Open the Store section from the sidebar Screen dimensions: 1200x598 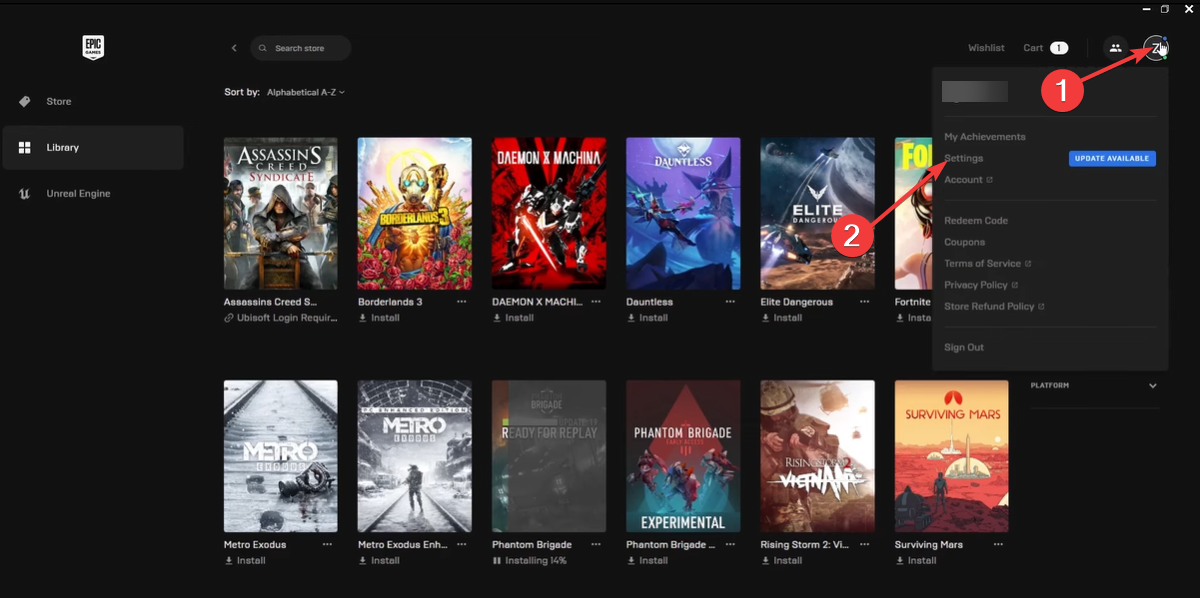[x=59, y=101]
